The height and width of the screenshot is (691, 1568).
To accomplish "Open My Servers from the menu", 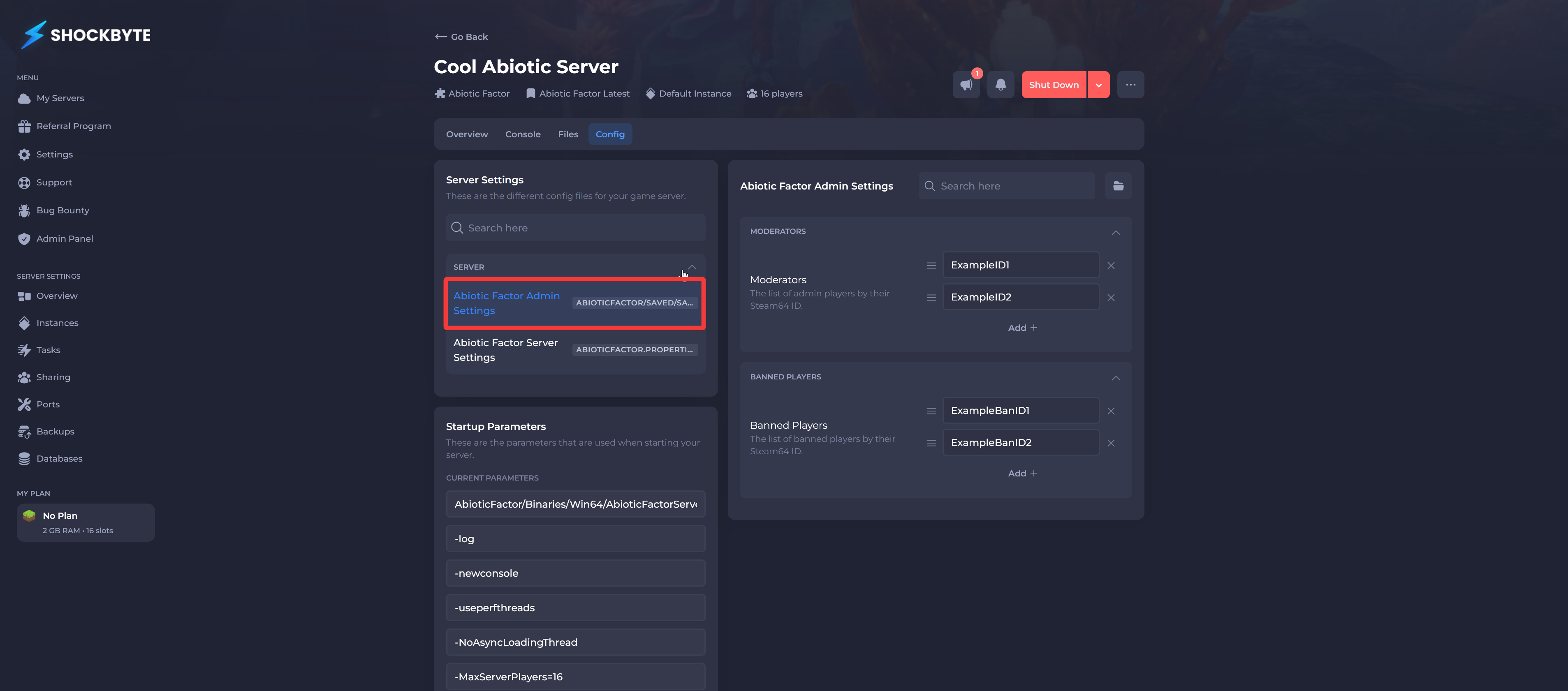I will [51, 98].
